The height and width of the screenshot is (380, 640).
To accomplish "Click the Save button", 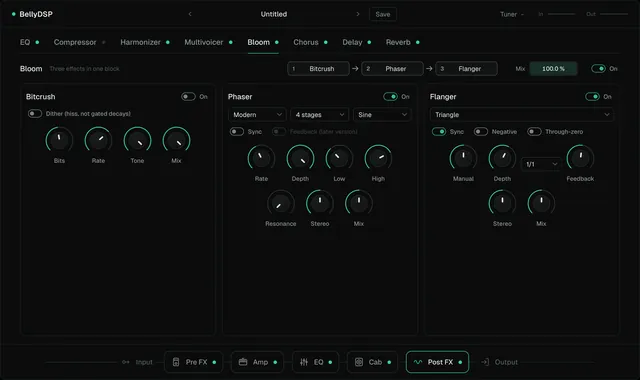I will [383, 14].
